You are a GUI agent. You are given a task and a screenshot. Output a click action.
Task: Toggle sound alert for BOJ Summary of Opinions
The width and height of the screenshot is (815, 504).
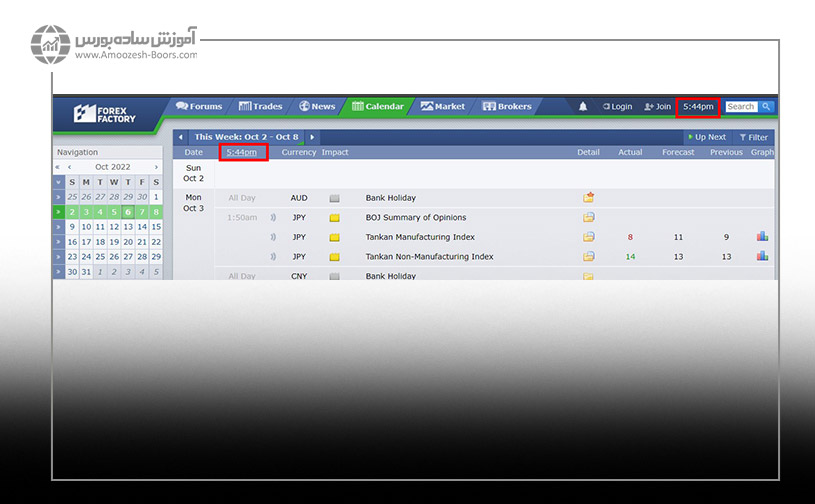[273, 218]
